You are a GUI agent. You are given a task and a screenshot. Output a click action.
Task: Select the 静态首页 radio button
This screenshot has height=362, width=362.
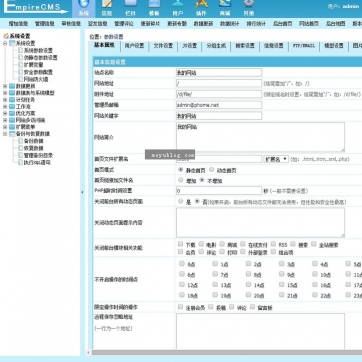181,170
